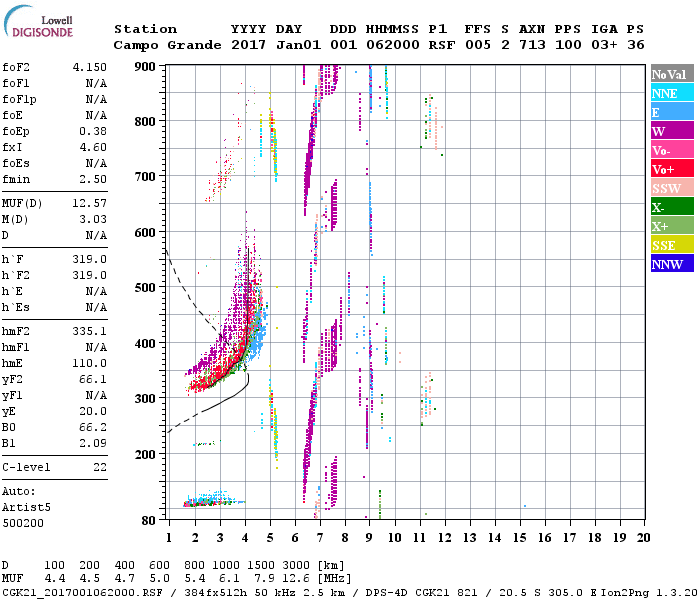Image resolution: width=700 pixels, height=600 pixels.
Task: Select the NoVal legend color swatch
Action: tap(672, 74)
